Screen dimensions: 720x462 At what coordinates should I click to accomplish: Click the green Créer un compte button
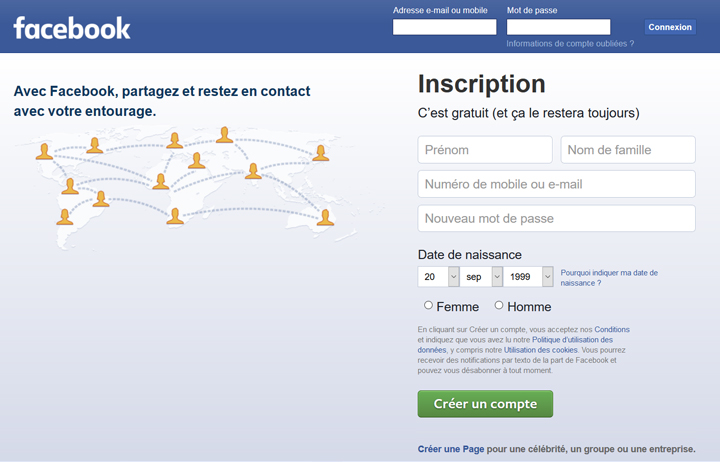485,404
